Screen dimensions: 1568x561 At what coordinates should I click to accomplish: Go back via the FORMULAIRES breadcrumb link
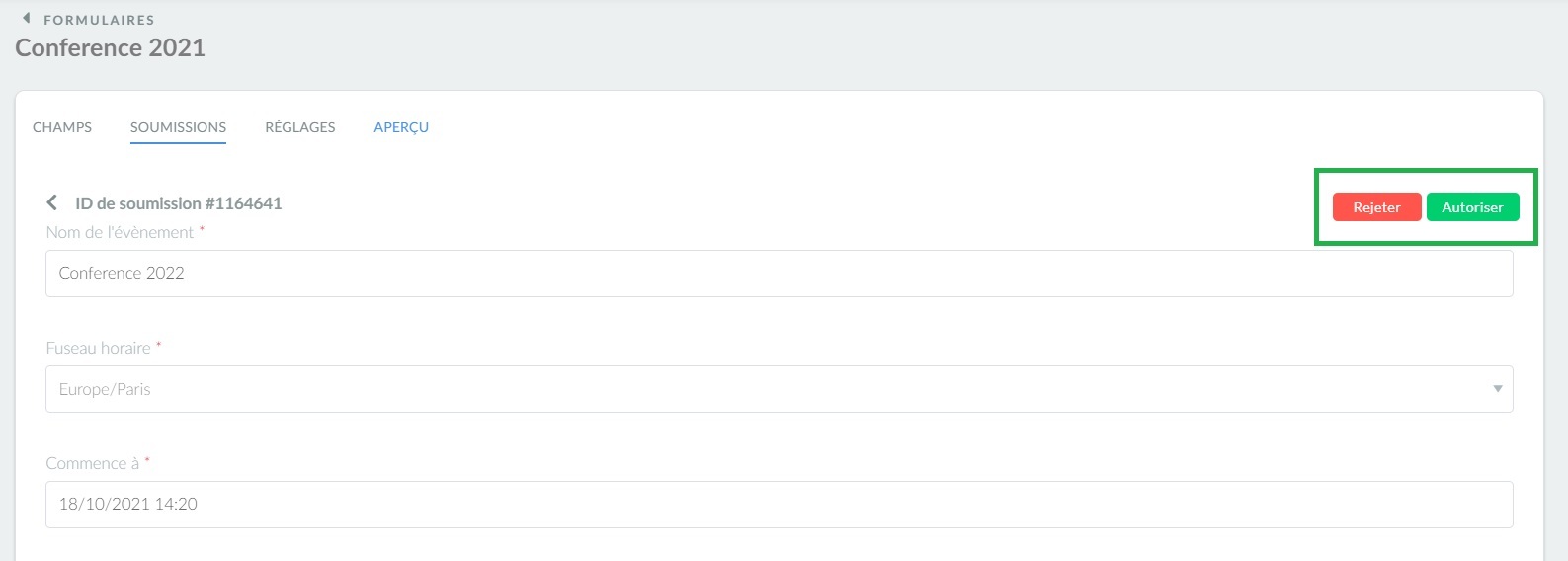point(99,20)
